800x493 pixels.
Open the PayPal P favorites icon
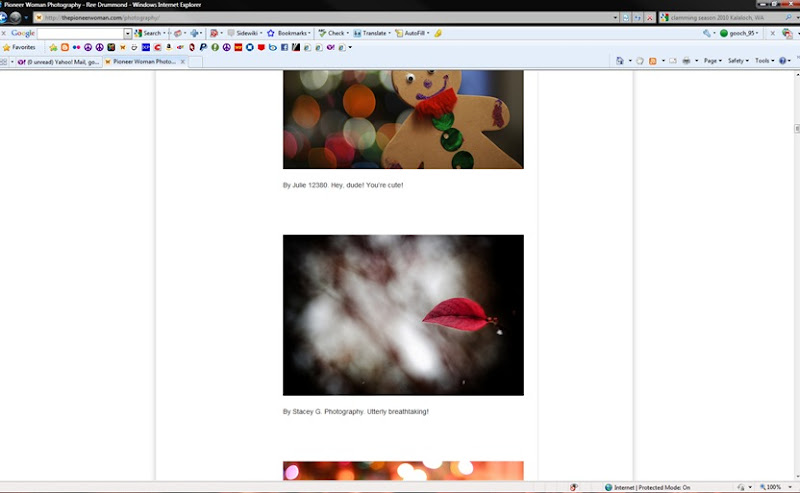(203, 47)
